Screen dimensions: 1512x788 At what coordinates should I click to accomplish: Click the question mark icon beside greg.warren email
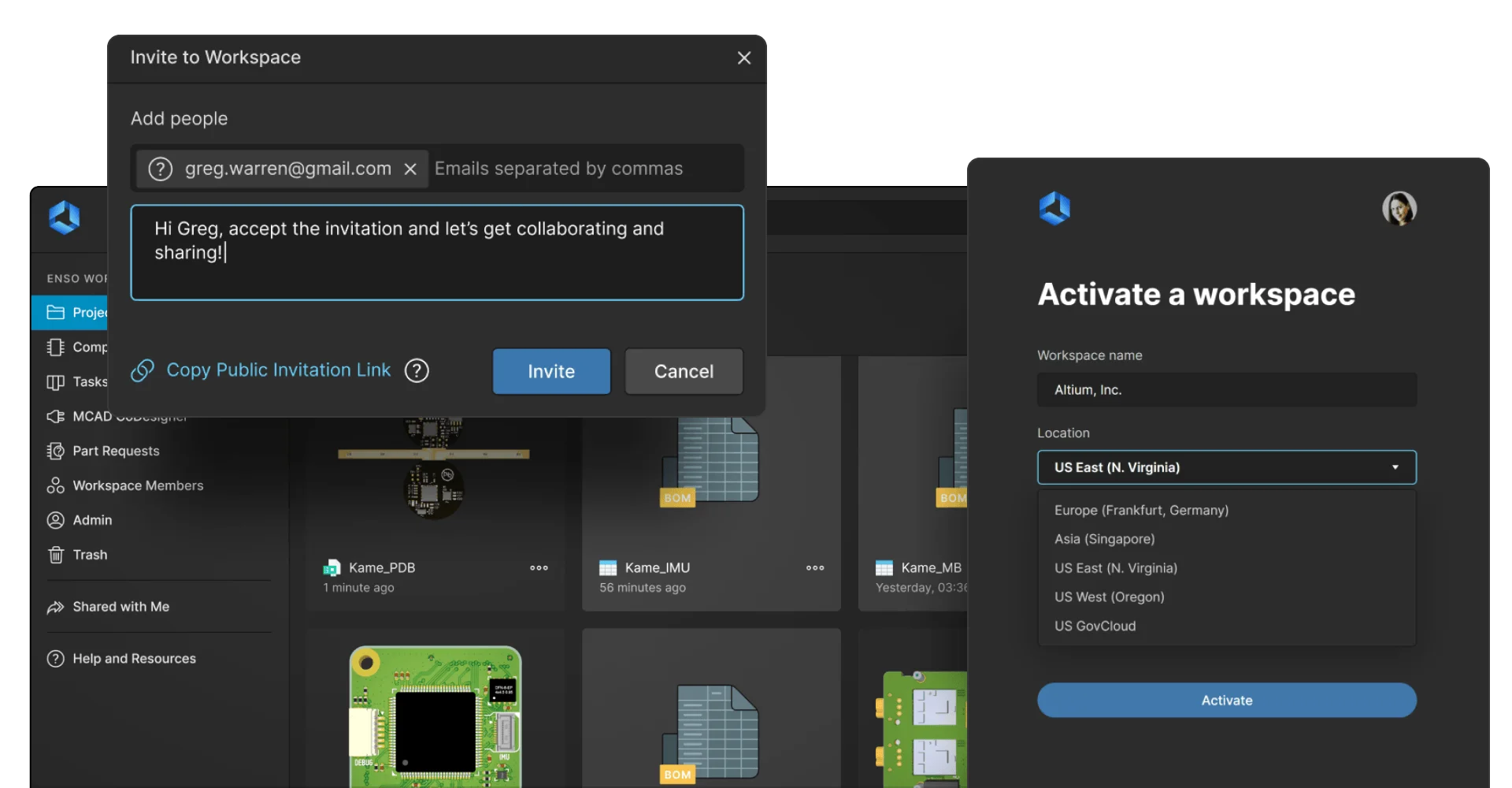pos(161,169)
